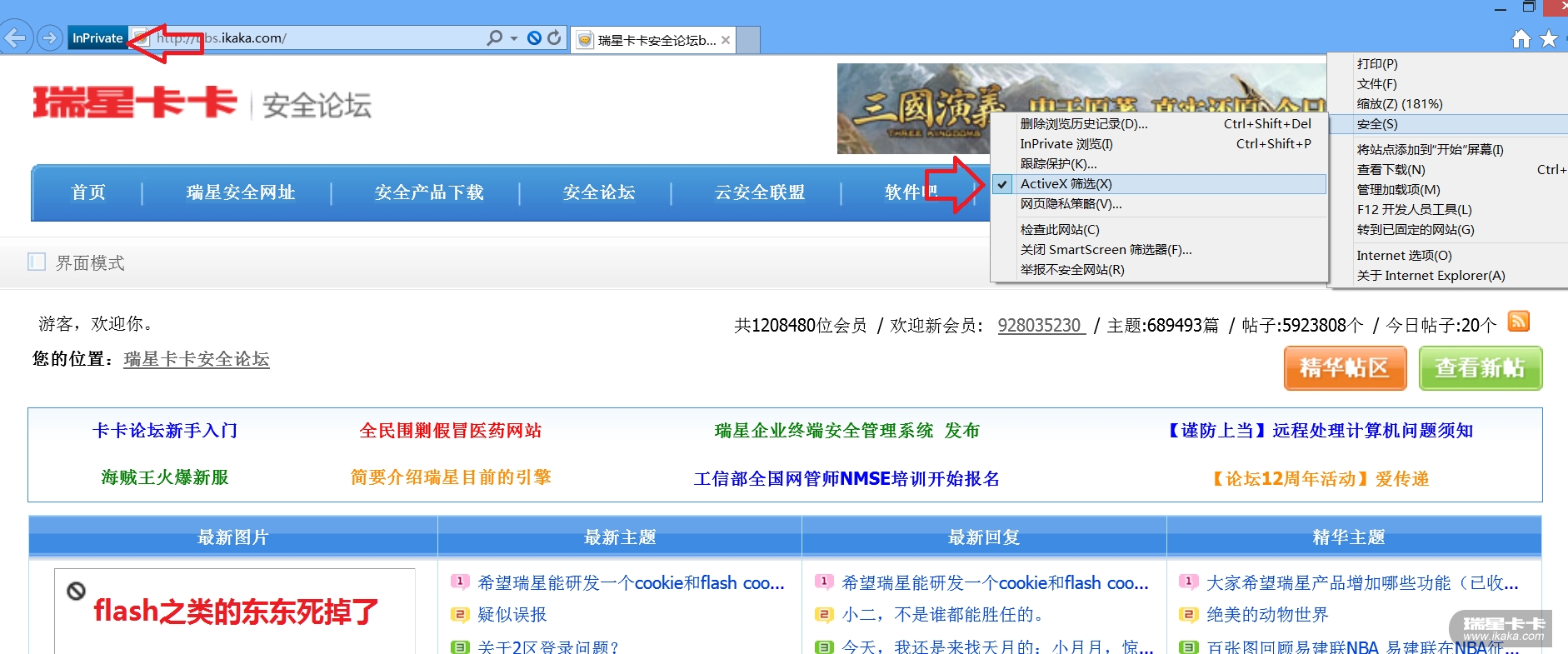Refresh the page with reload icon
Viewport: 1568px width, 654px height.
[554, 37]
